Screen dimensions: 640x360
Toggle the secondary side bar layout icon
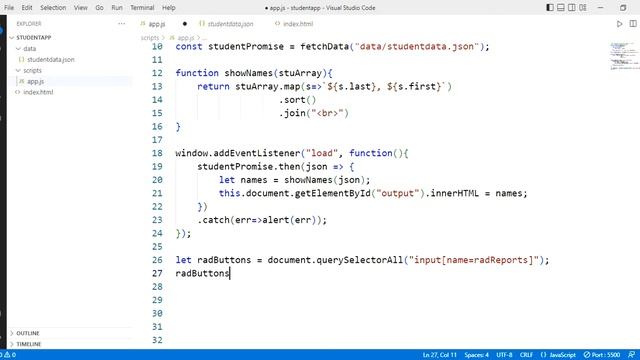point(572,7)
